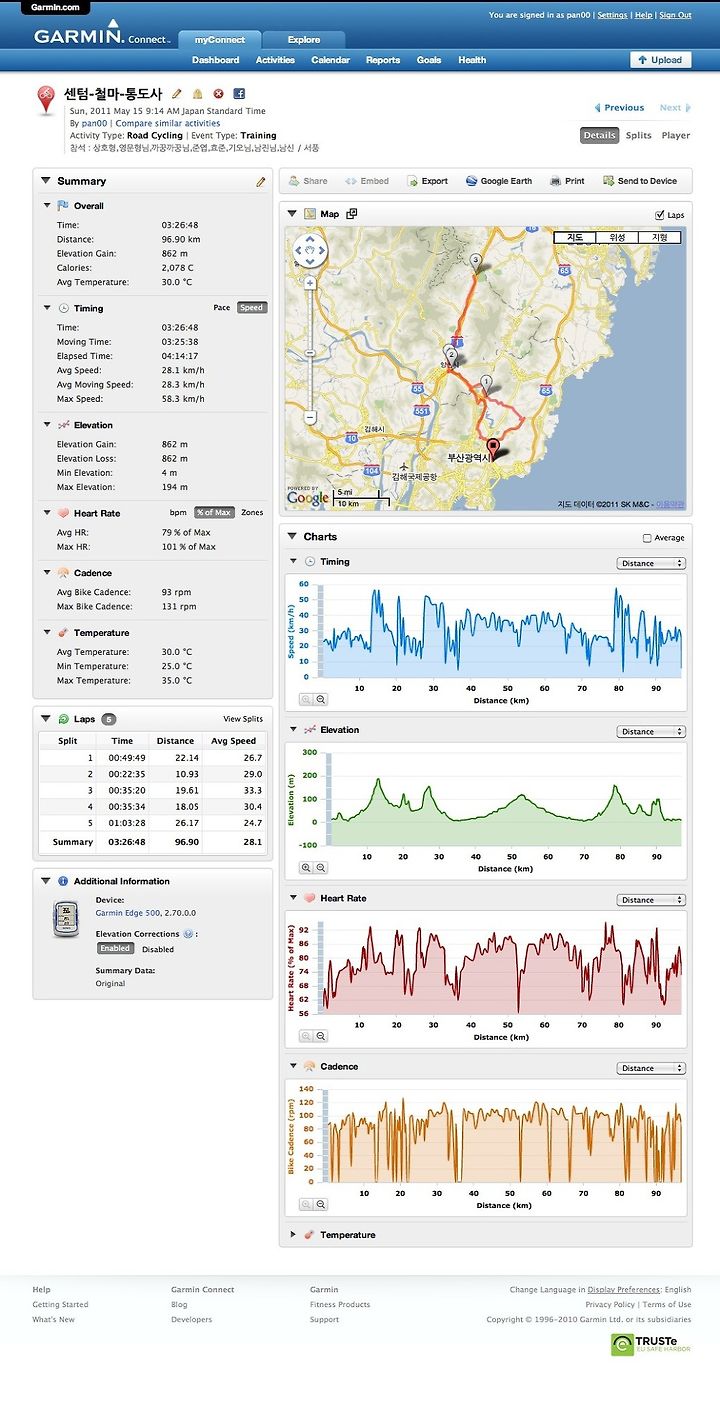
Task: Set Elevation Corrections to Disabled
Action: pos(158,949)
